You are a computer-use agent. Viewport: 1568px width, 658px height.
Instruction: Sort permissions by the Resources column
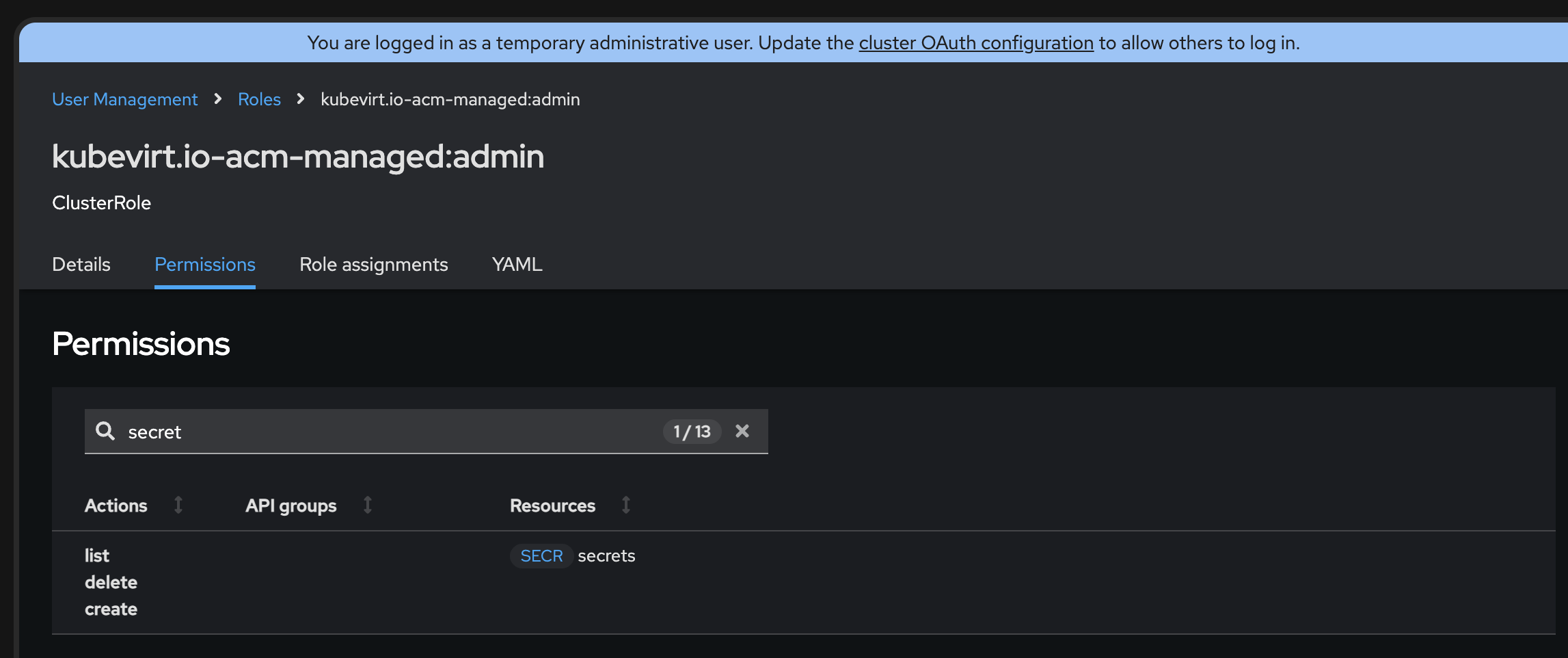(625, 505)
